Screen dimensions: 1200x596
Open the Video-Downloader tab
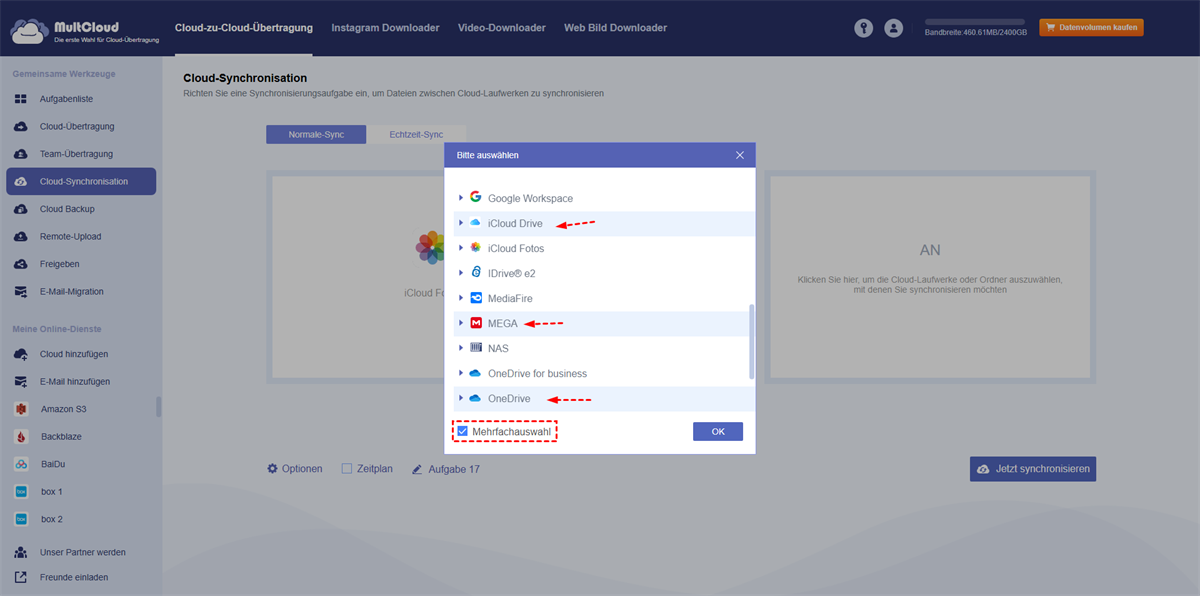coord(502,28)
